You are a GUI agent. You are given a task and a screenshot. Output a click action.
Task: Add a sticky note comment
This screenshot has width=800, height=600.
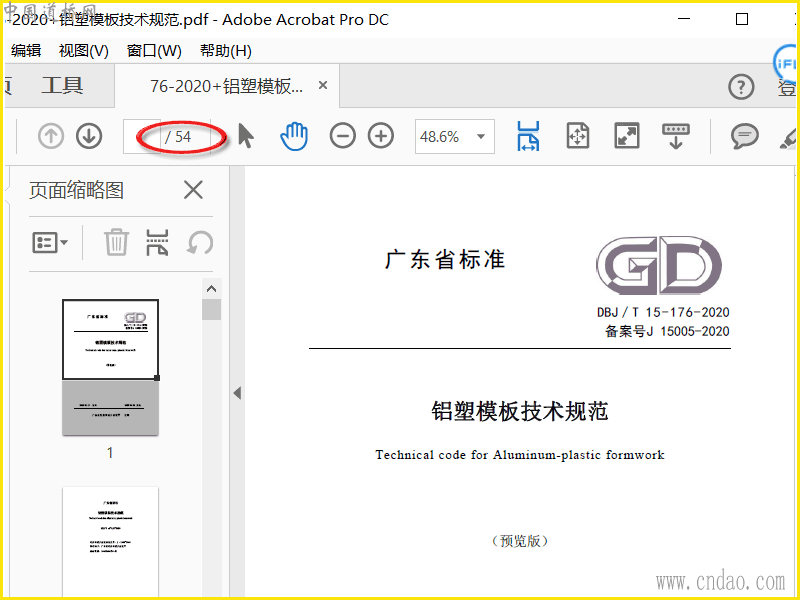click(744, 136)
